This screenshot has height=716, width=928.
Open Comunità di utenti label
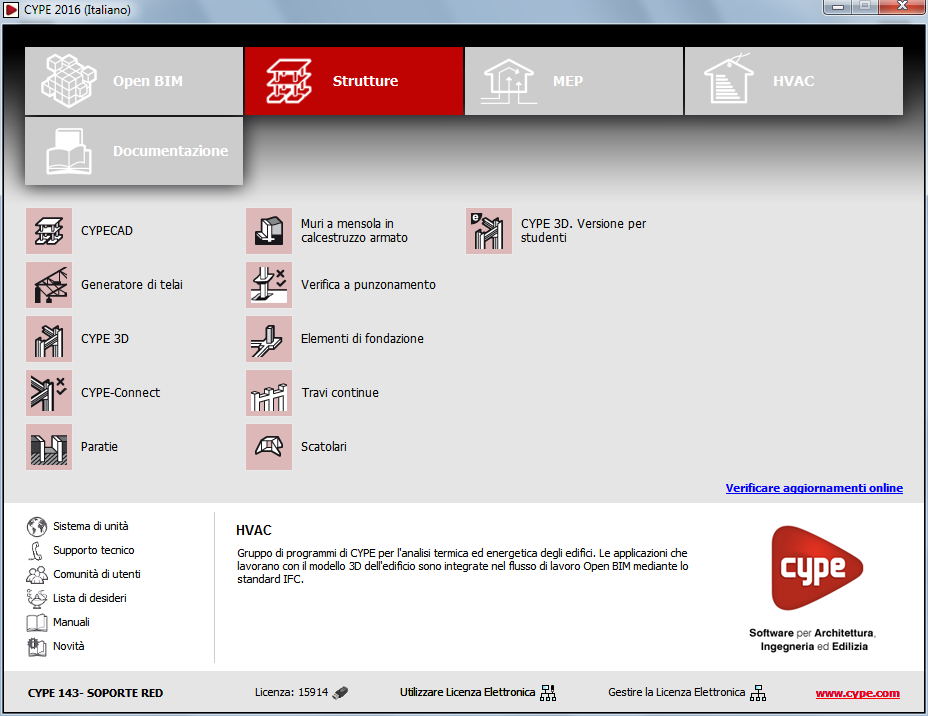click(x=96, y=574)
